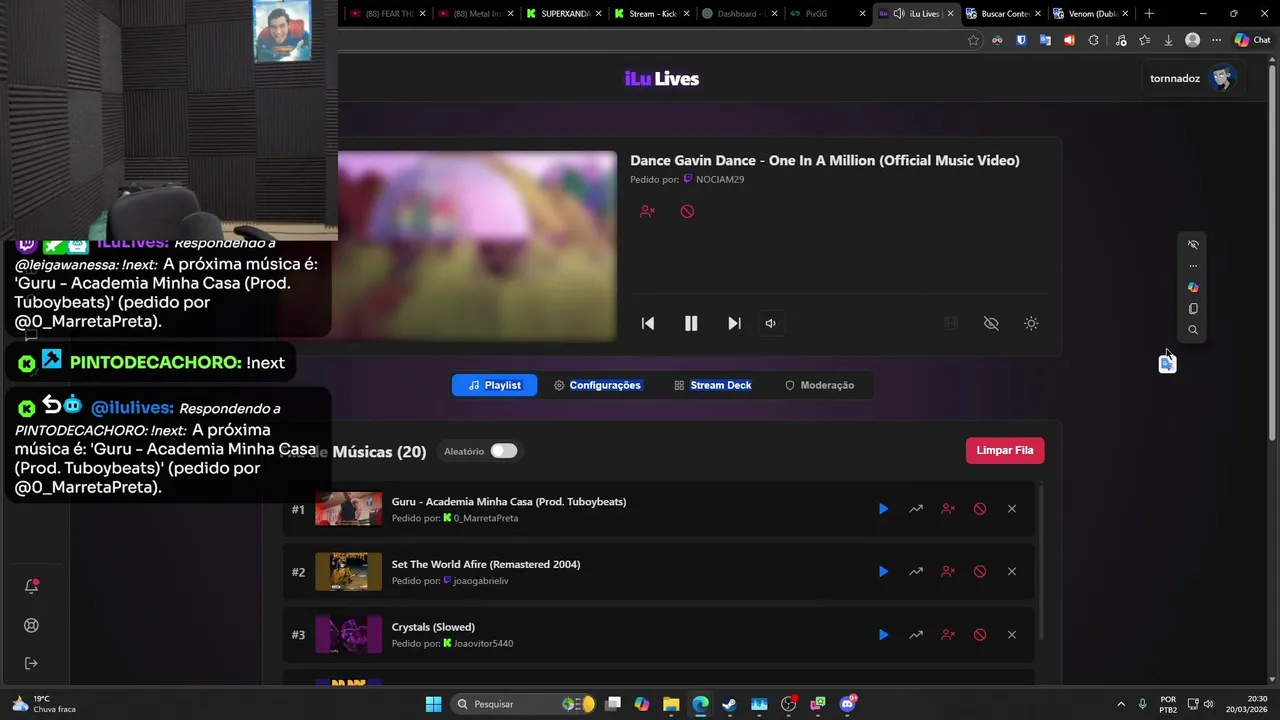
Task: Open browser downloads icon
Action: click(1168, 40)
